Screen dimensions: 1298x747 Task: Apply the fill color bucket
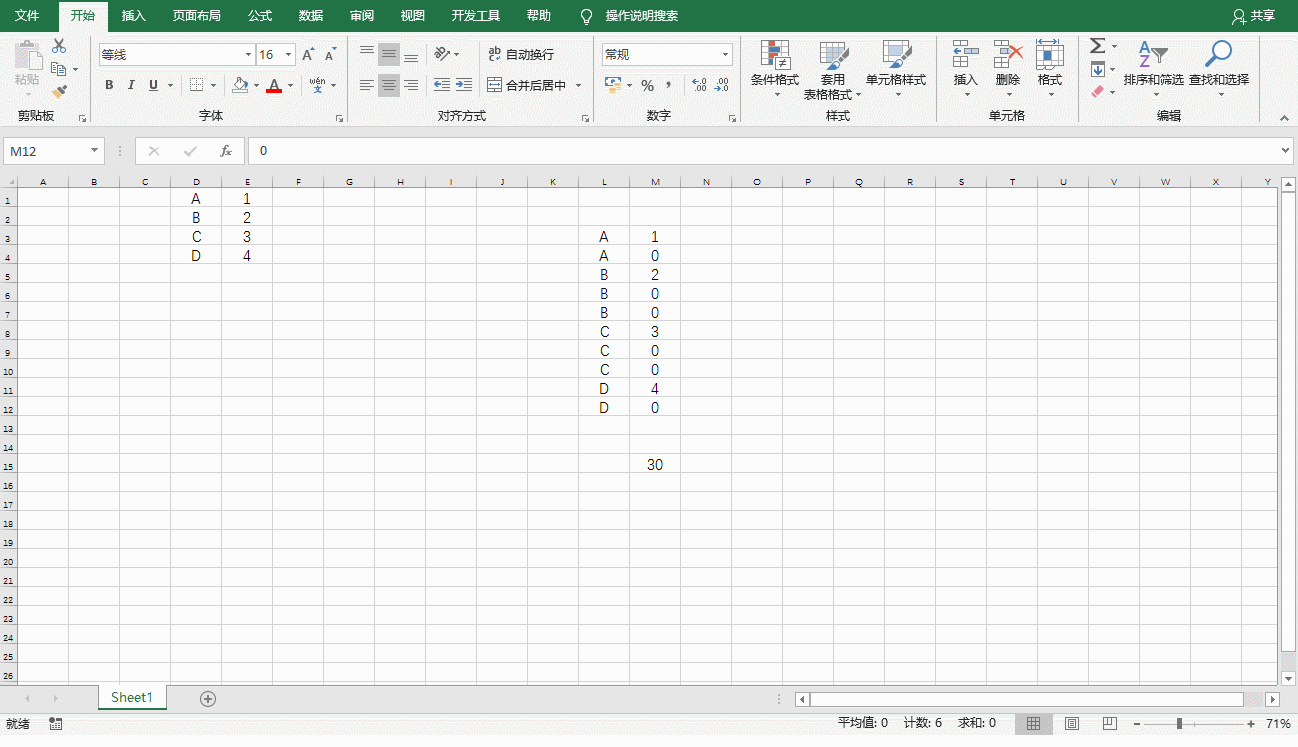pyautogui.click(x=240, y=85)
